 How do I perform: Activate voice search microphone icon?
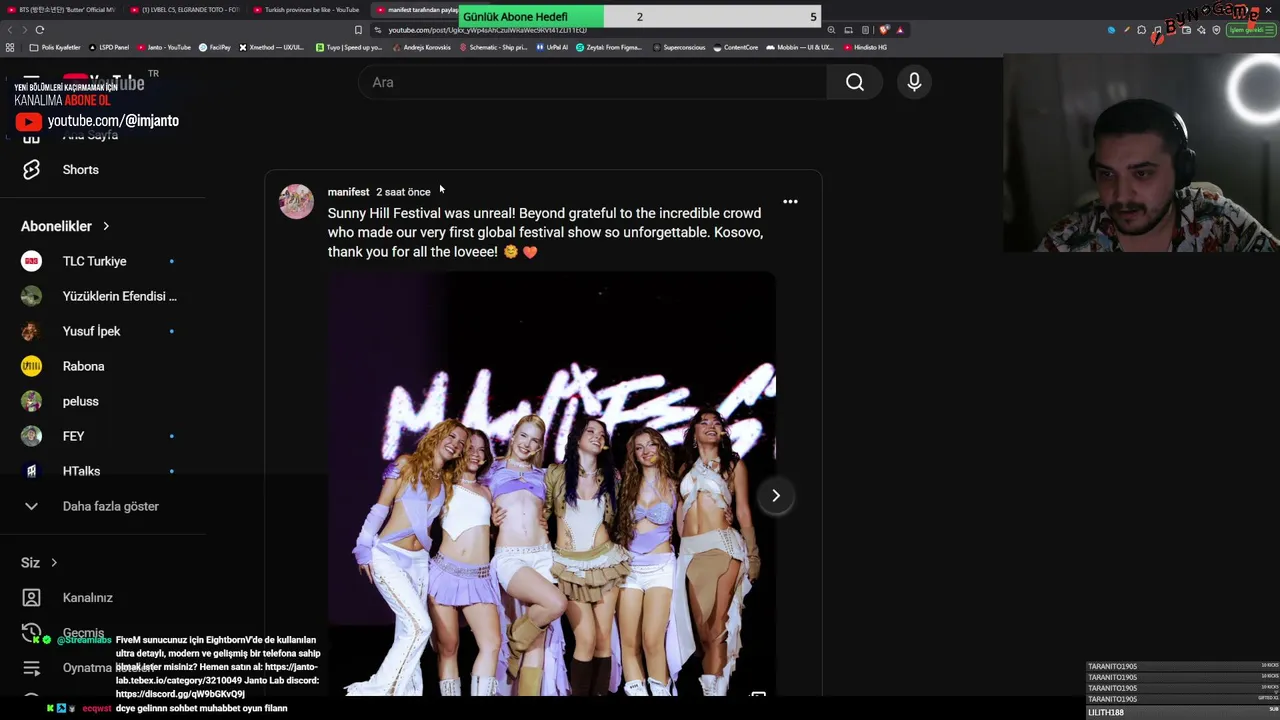[x=914, y=82]
